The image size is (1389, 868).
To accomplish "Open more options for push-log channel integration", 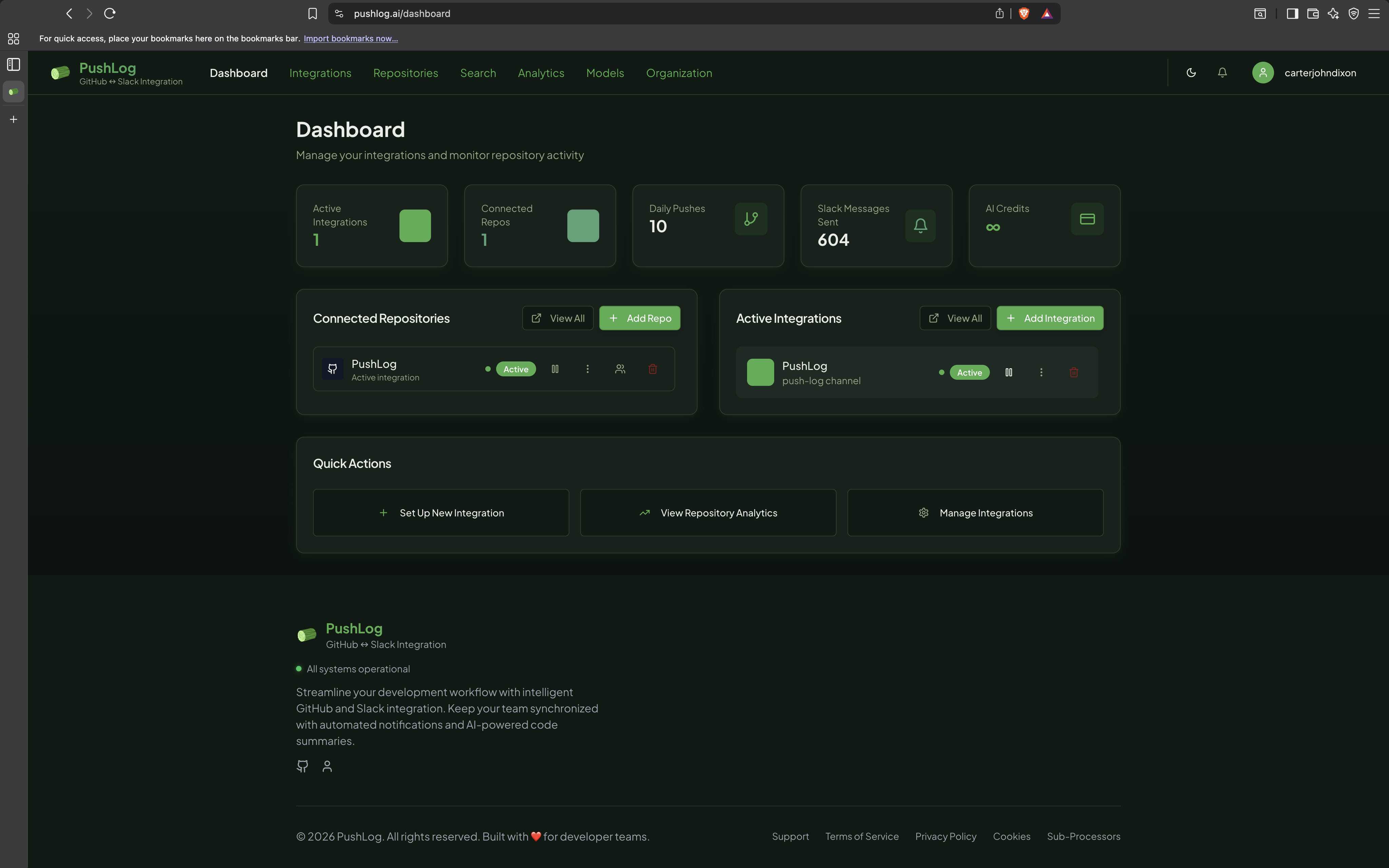I will point(1041,373).
